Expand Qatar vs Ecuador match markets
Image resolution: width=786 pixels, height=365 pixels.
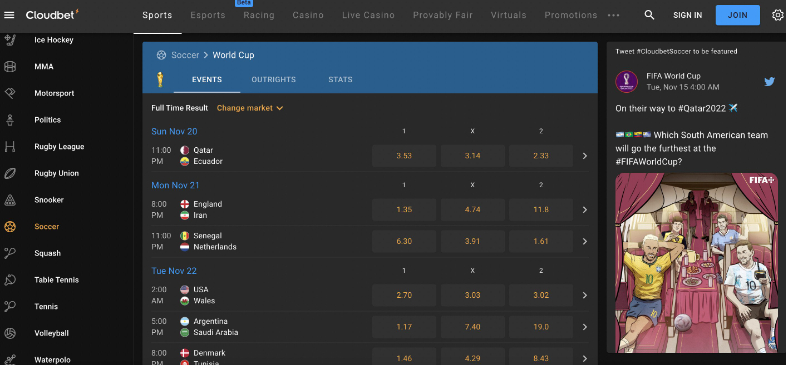click(x=584, y=156)
